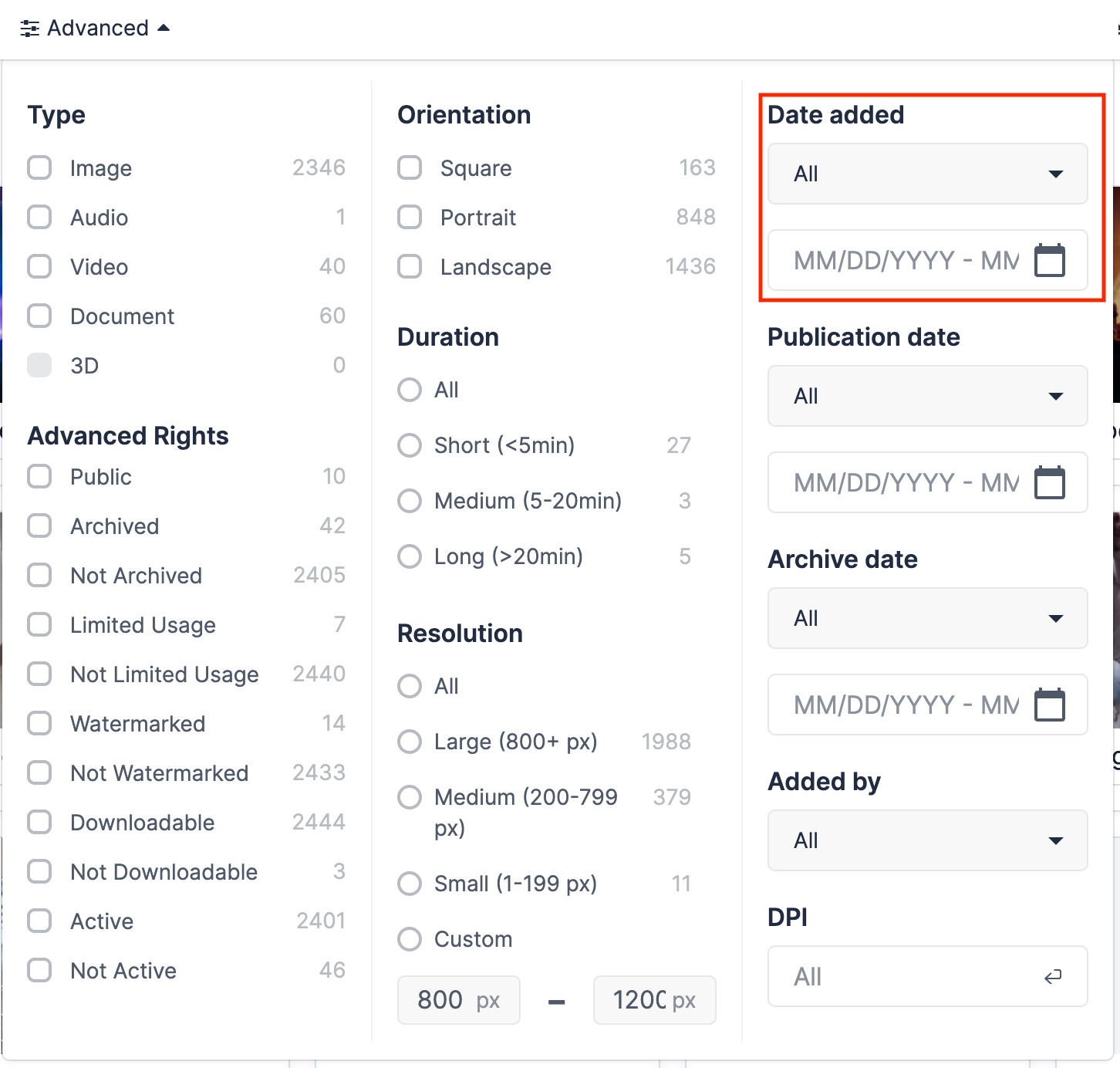This screenshot has width=1120, height=1068.
Task: Click the Downloadable count 2444
Action: [x=319, y=822]
